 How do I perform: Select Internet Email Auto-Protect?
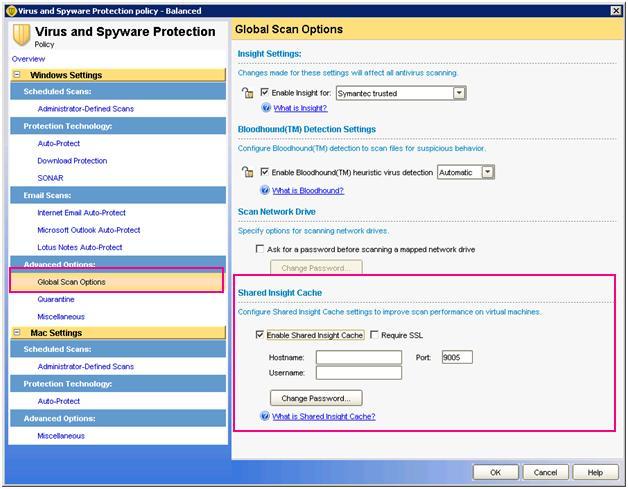(81, 213)
